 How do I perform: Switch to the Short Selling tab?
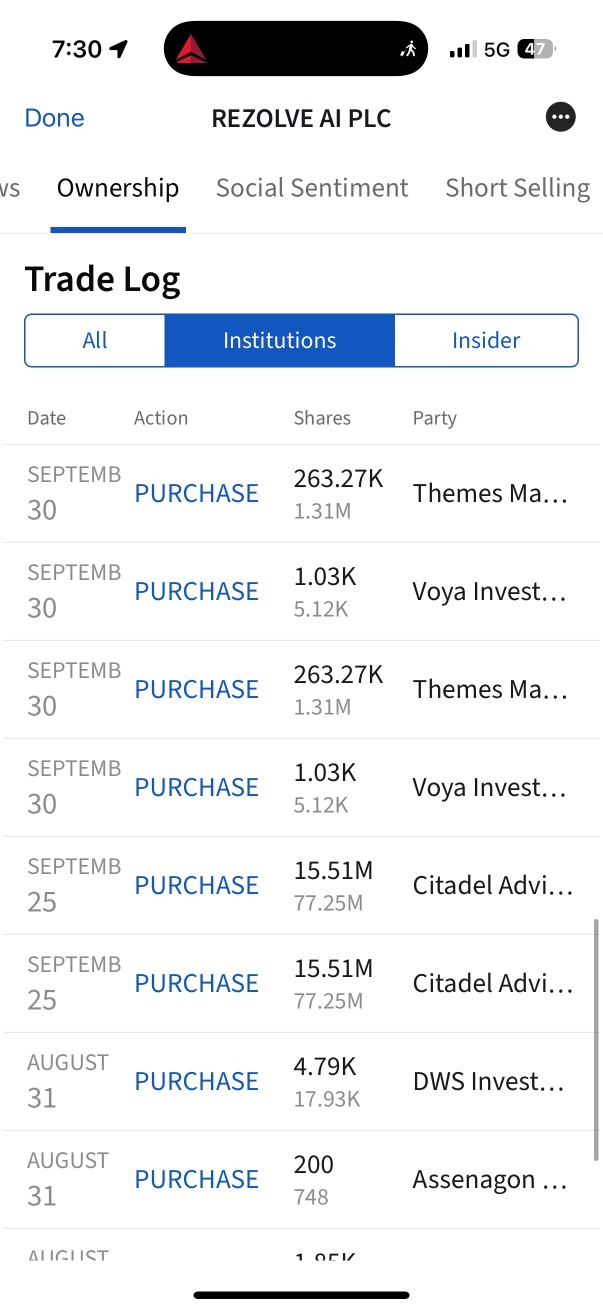point(518,188)
